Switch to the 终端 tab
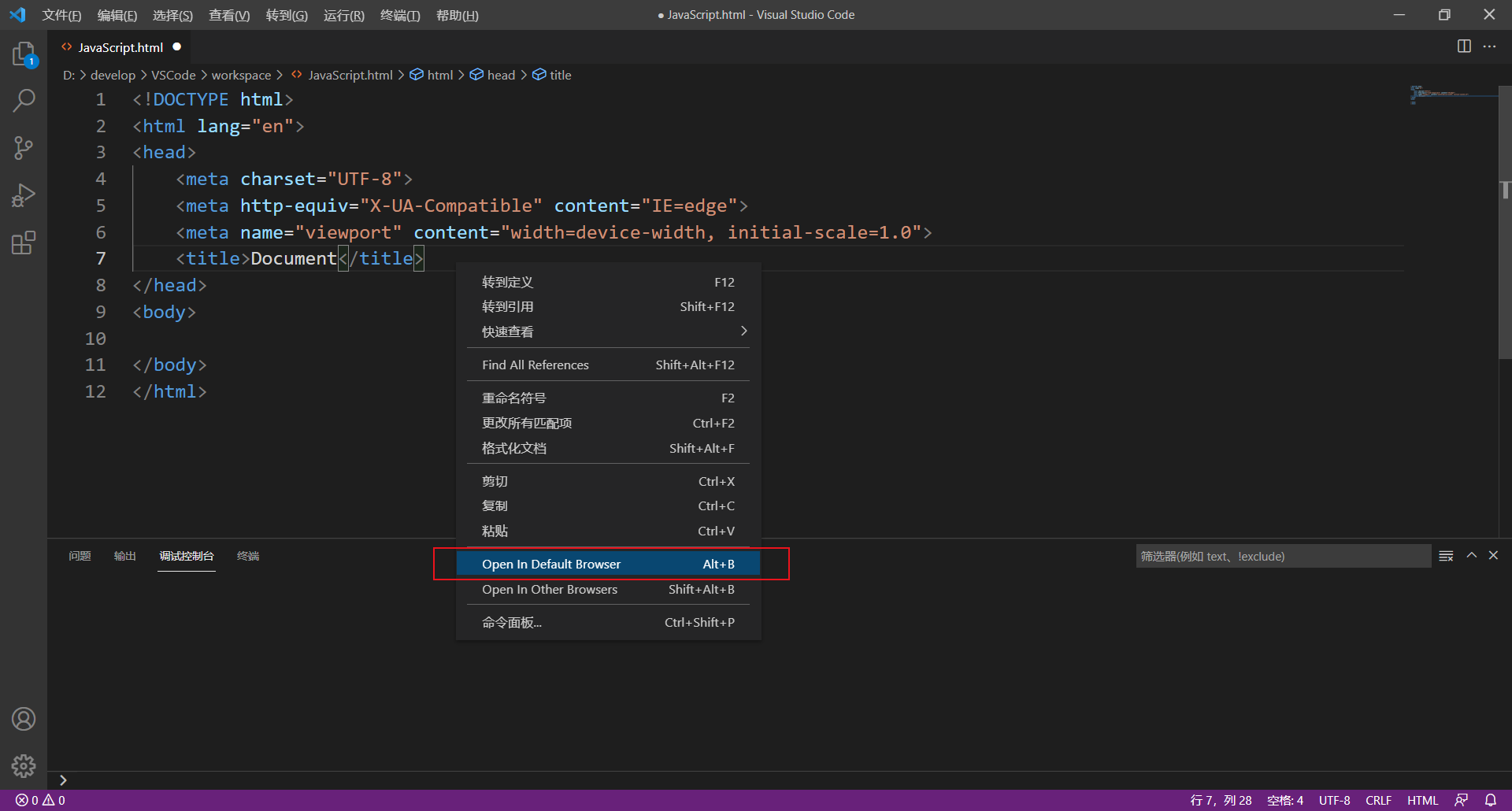 click(248, 556)
